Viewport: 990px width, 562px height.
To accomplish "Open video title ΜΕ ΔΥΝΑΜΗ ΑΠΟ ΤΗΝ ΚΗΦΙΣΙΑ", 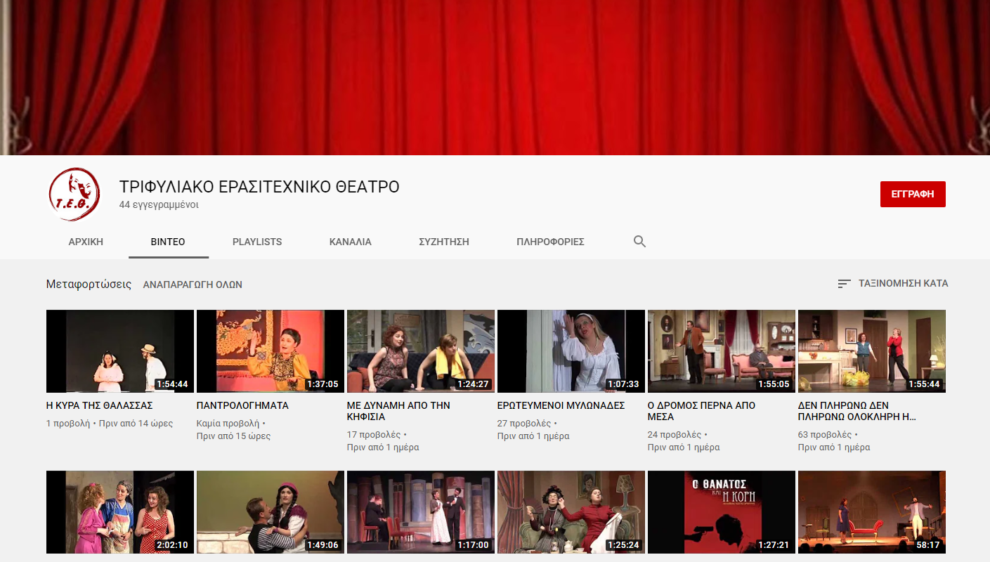I will [398, 411].
